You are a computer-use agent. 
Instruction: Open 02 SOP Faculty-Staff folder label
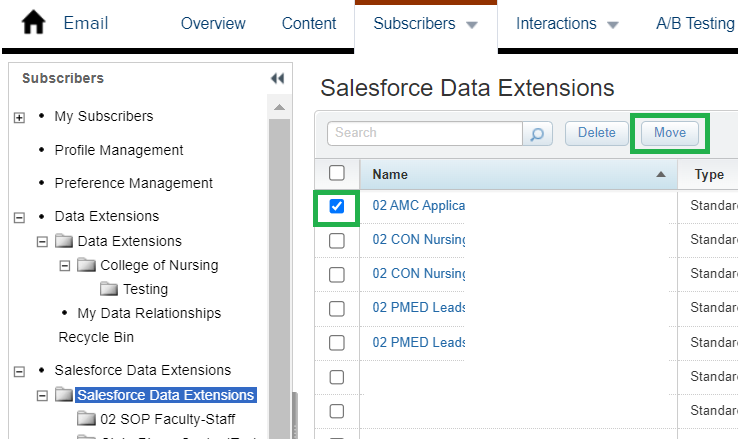click(x=168, y=419)
